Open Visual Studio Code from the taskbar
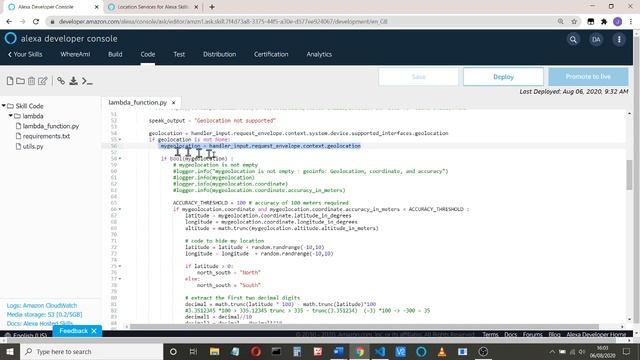 [380, 351]
